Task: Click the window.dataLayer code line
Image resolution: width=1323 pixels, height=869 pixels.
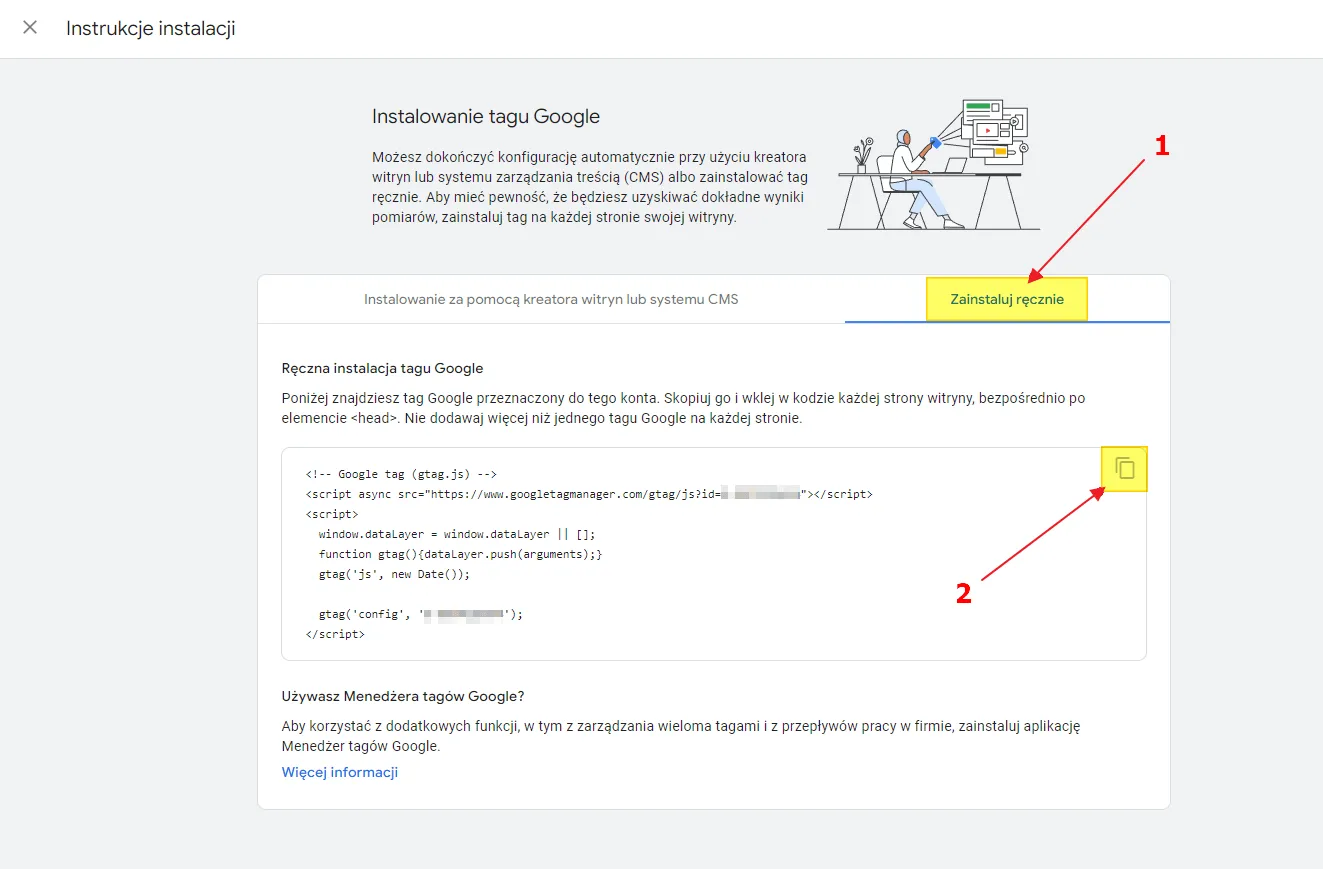Action: (457, 534)
